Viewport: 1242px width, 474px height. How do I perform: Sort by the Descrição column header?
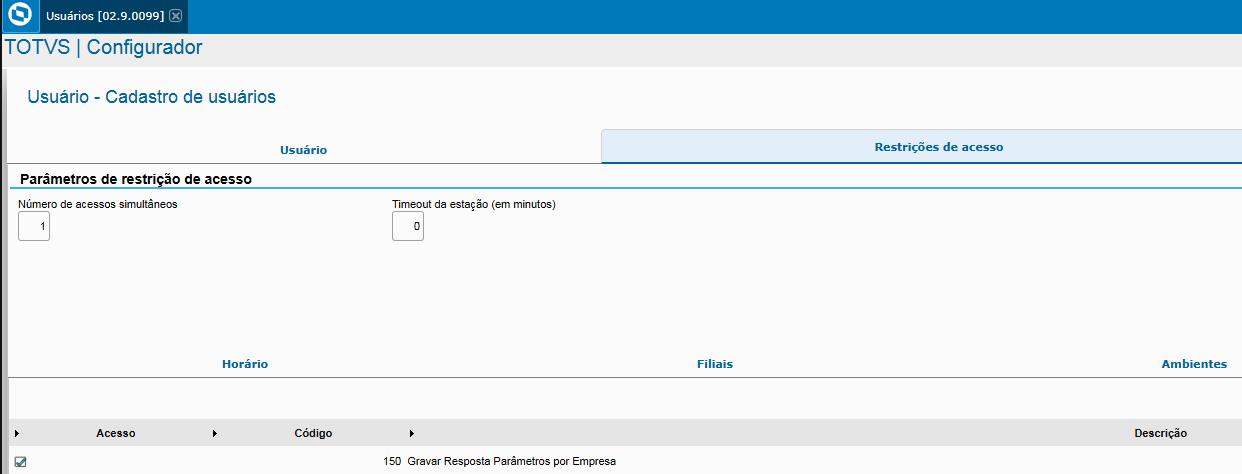[x=1160, y=434]
